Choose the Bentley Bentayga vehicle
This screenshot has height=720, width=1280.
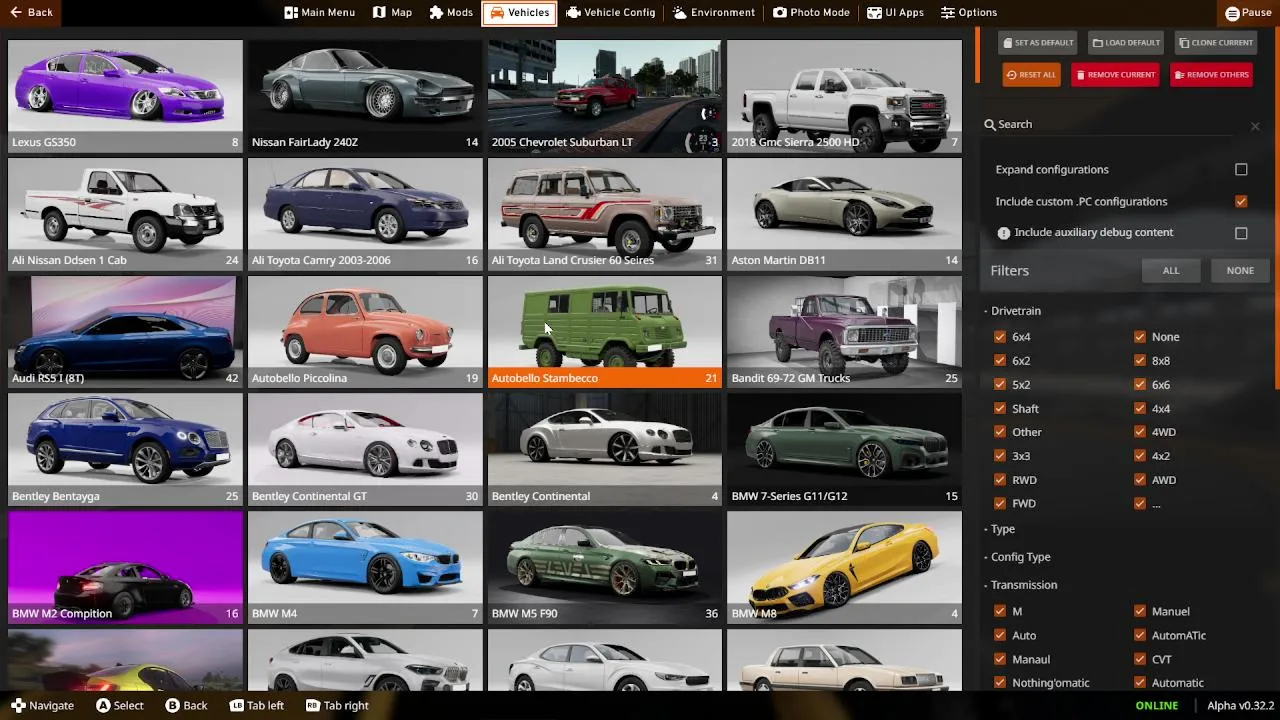tap(125, 450)
